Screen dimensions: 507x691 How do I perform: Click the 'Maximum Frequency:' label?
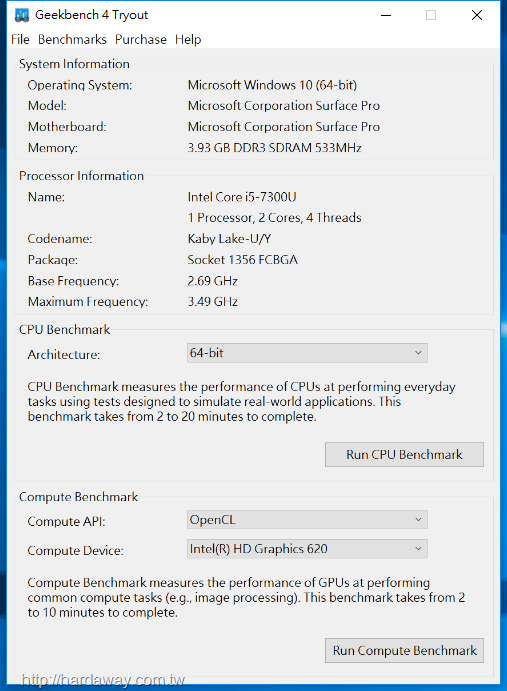(x=88, y=302)
